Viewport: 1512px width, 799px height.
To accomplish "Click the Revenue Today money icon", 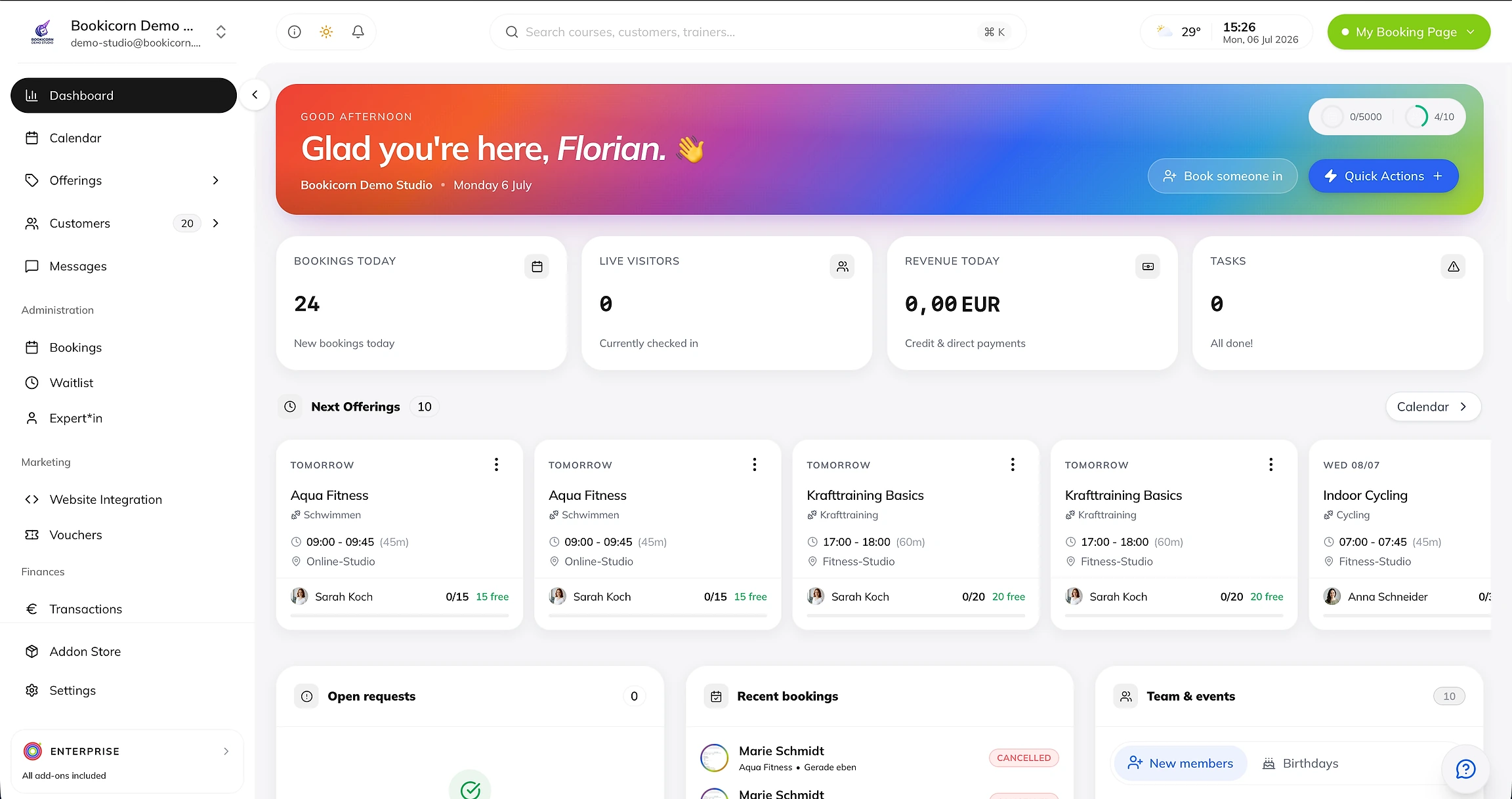I will [x=1148, y=266].
